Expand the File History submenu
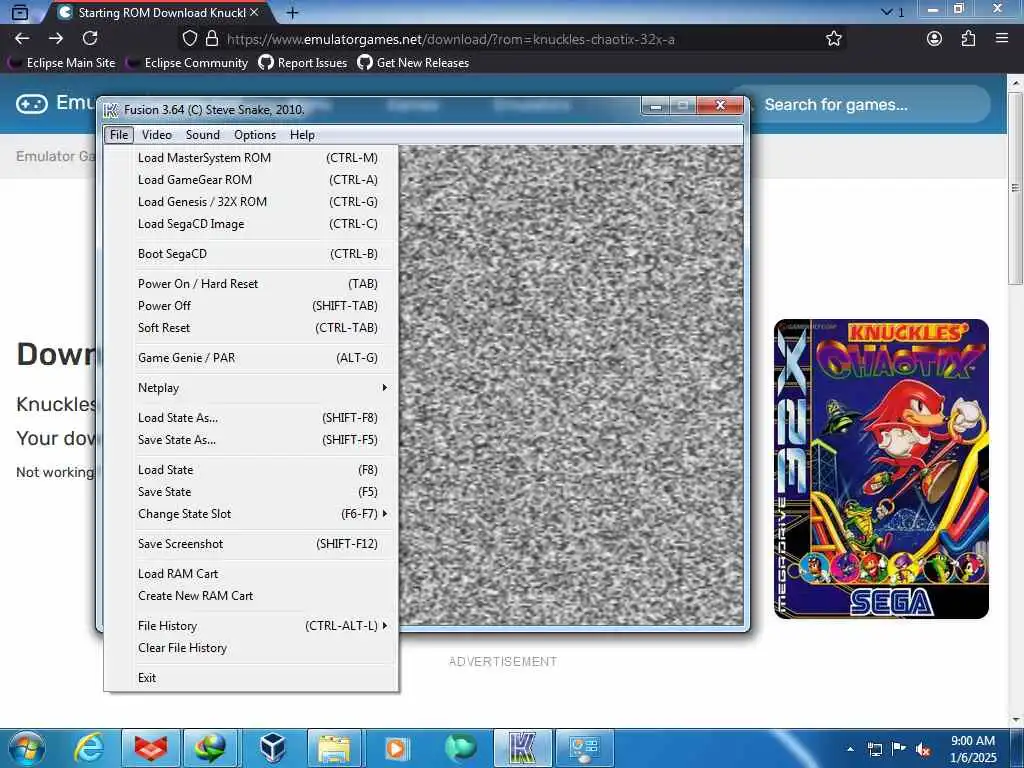 pos(251,626)
